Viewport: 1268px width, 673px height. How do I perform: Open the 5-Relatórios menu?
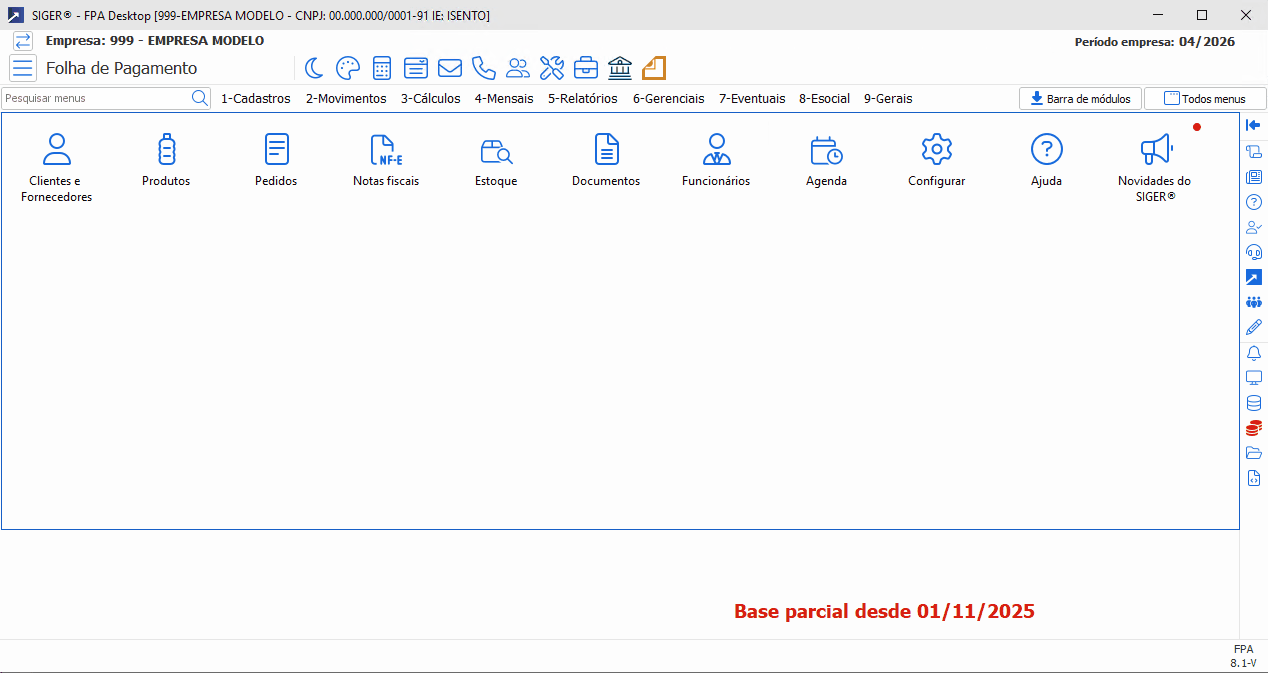click(583, 99)
